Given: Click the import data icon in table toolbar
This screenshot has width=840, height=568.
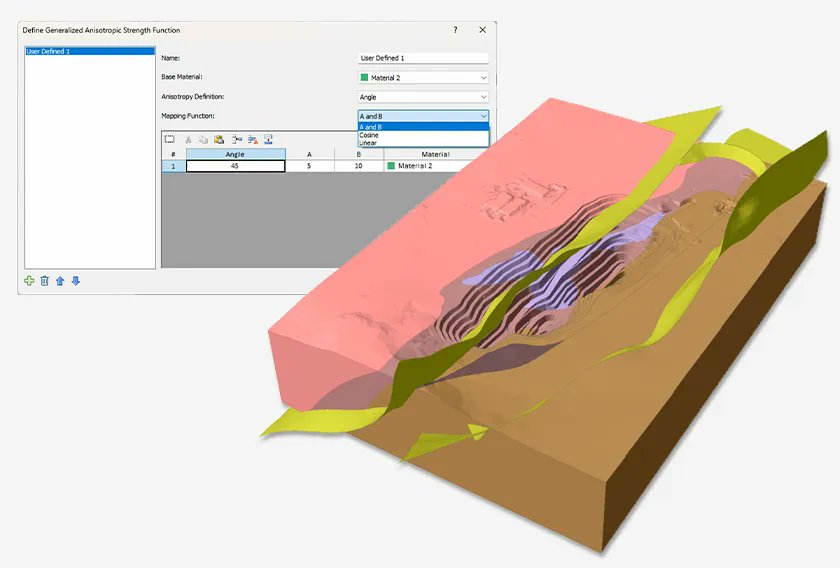Looking at the screenshot, I should click(x=268, y=140).
